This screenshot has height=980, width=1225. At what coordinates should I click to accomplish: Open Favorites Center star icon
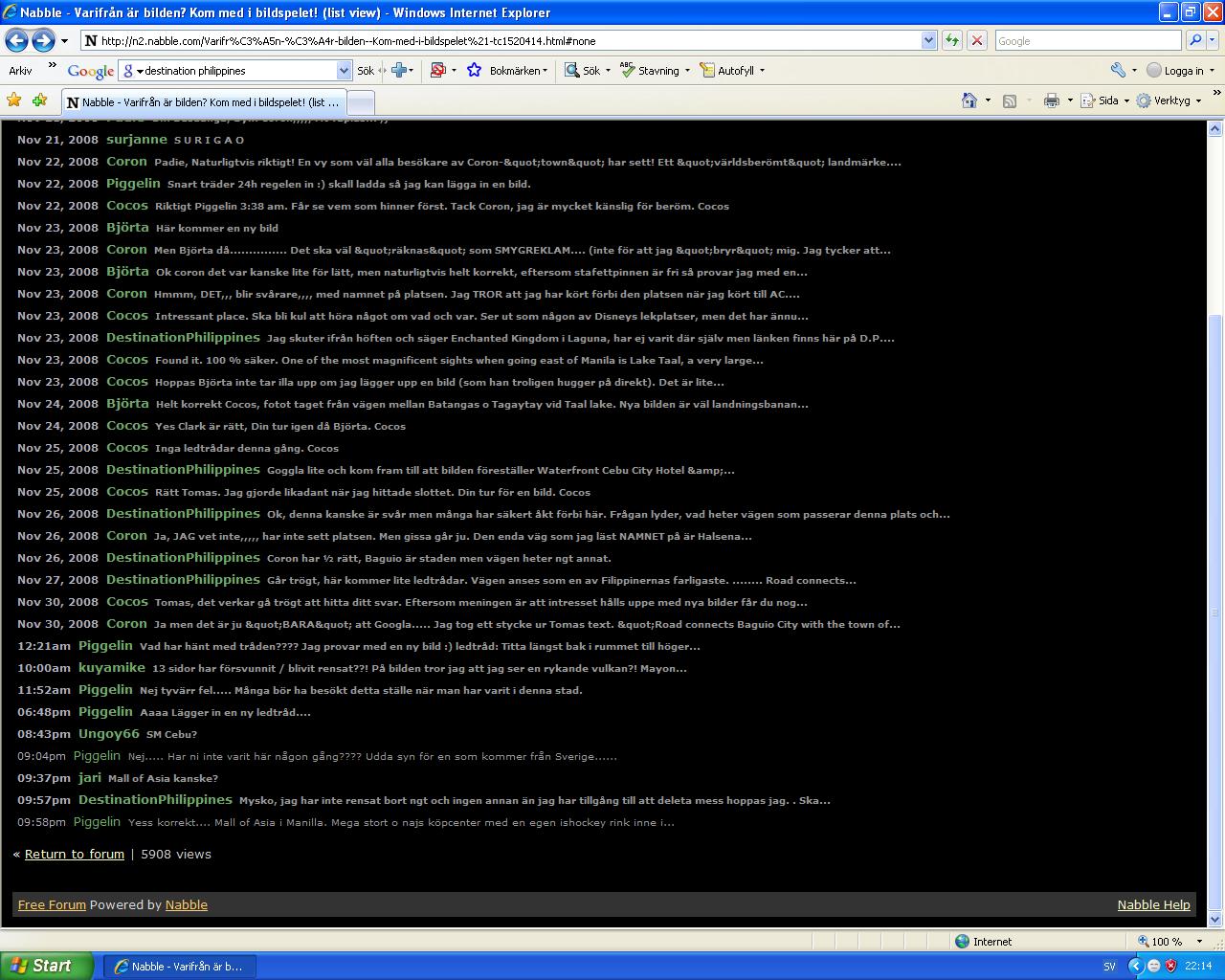pos(14,100)
